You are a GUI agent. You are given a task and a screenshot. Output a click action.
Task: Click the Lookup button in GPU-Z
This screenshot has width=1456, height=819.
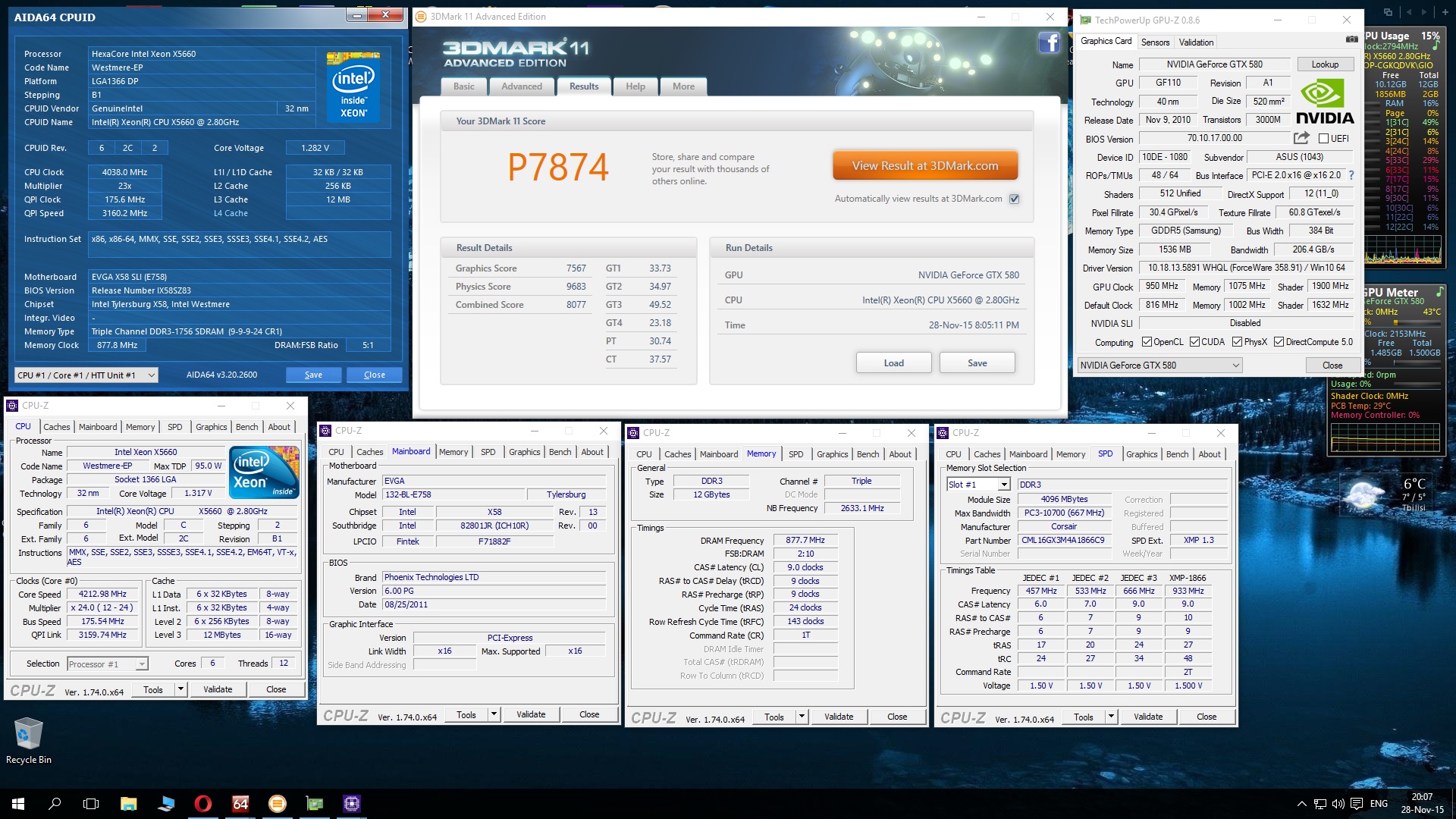[x=1325, y=64]
